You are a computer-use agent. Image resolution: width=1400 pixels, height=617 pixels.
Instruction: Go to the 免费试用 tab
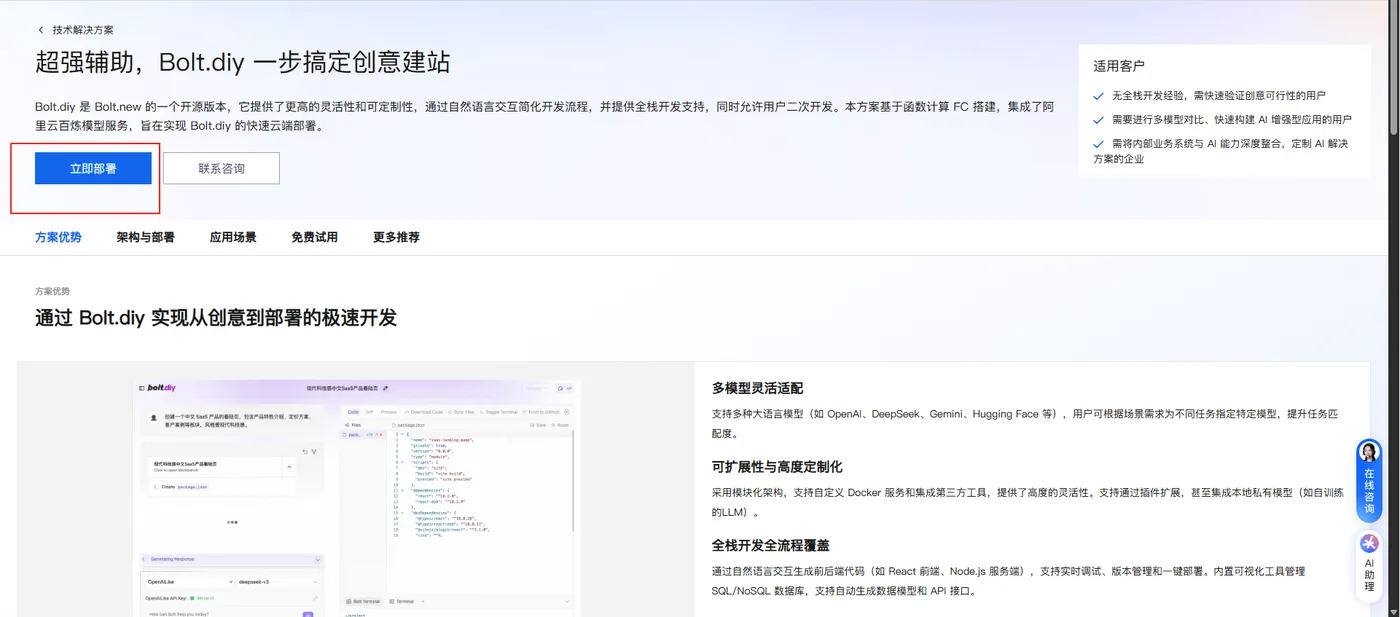click(x=314, y=237)
